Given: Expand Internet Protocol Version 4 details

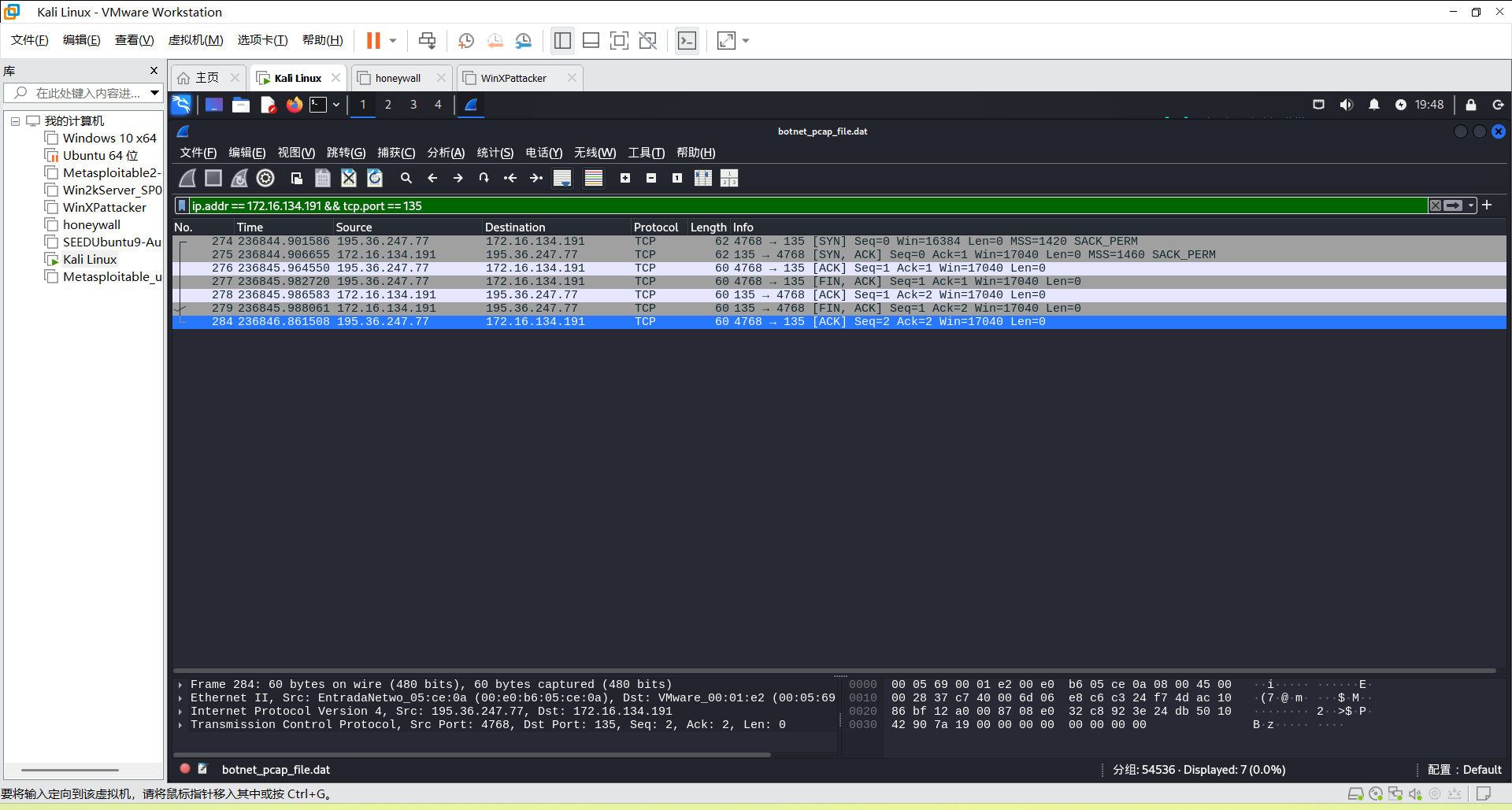Looking at the screenshot, I should [180, 712].
